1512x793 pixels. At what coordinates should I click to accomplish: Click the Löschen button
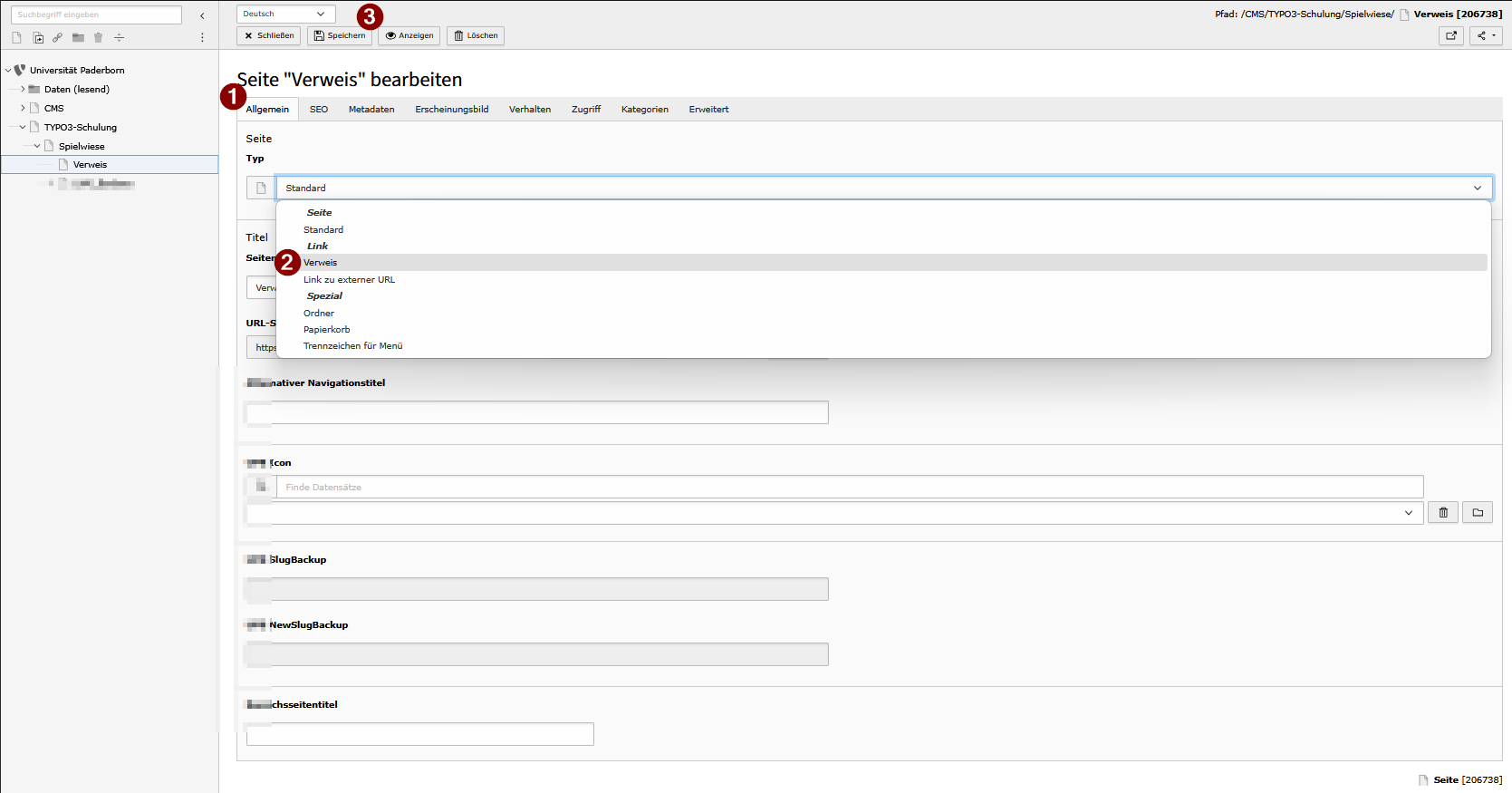click(475, 35)
